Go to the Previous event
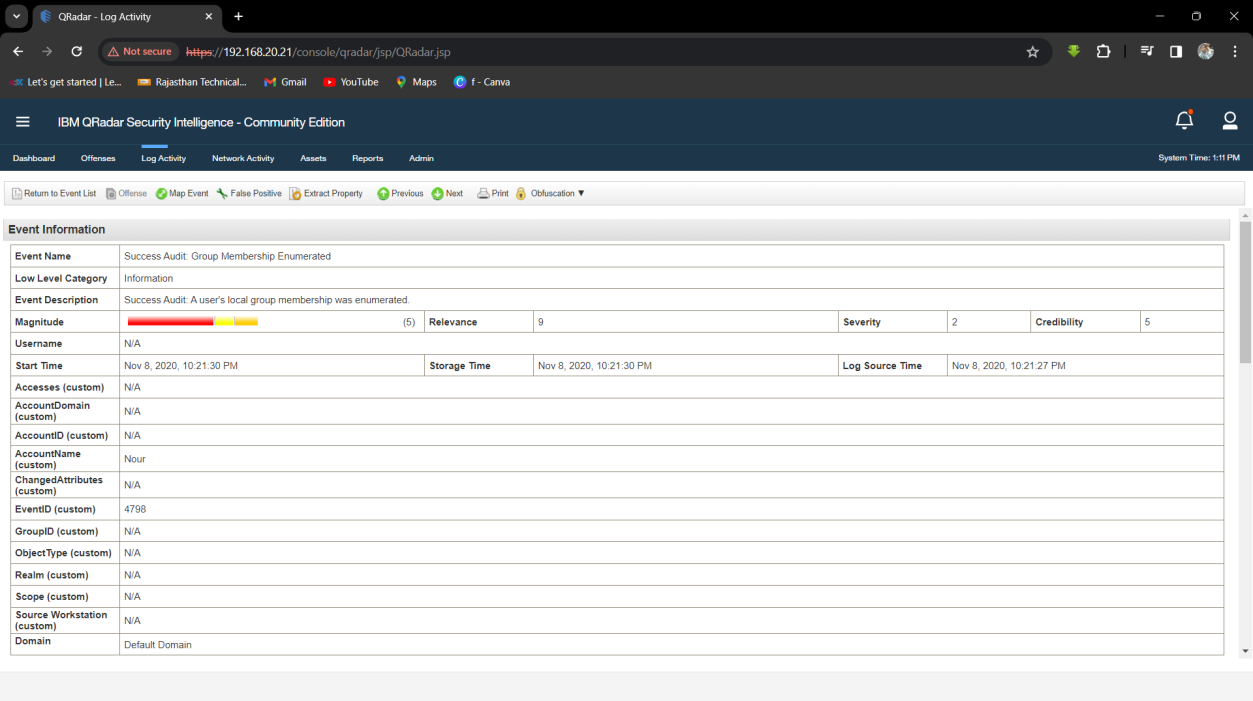This screenshot has height=701, width=1253. (x=400, y=194)
